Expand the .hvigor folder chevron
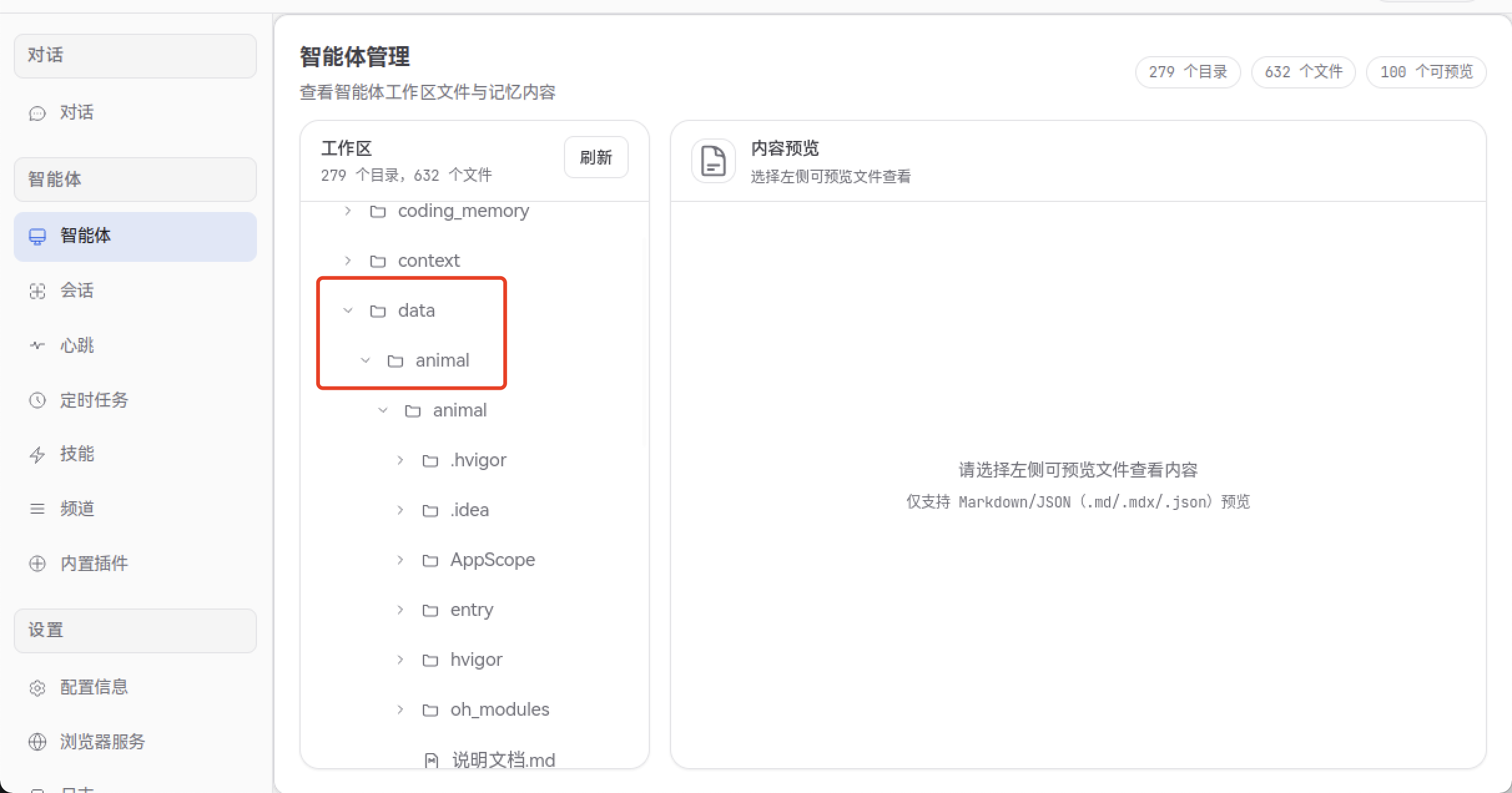Image resolution: width=1512 pixels, height=793 pixels. (x=400, y=460)
